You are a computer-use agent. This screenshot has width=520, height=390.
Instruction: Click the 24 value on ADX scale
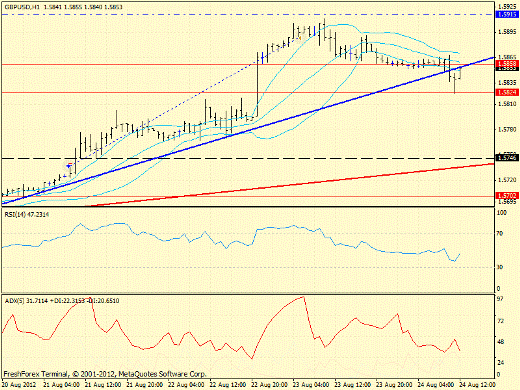click(x=500, y=363)
